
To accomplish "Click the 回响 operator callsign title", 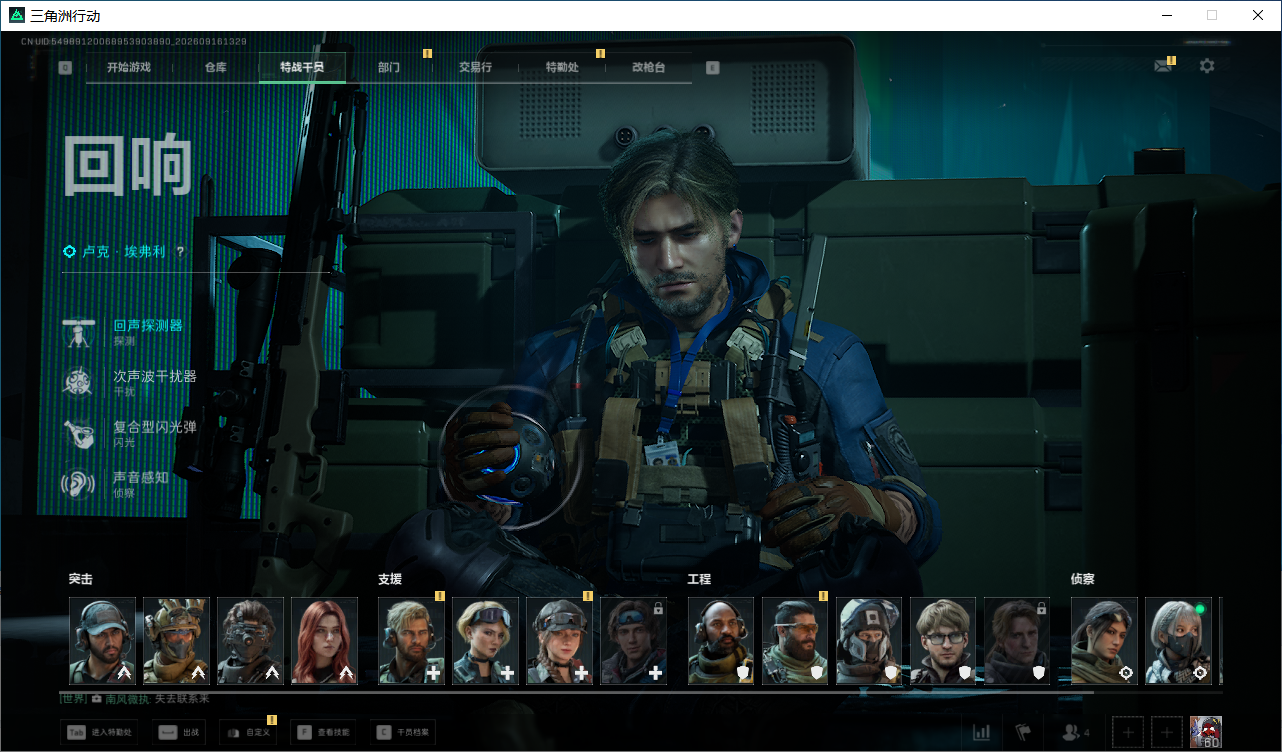I will pyautogui.click(x=127, y=166).
